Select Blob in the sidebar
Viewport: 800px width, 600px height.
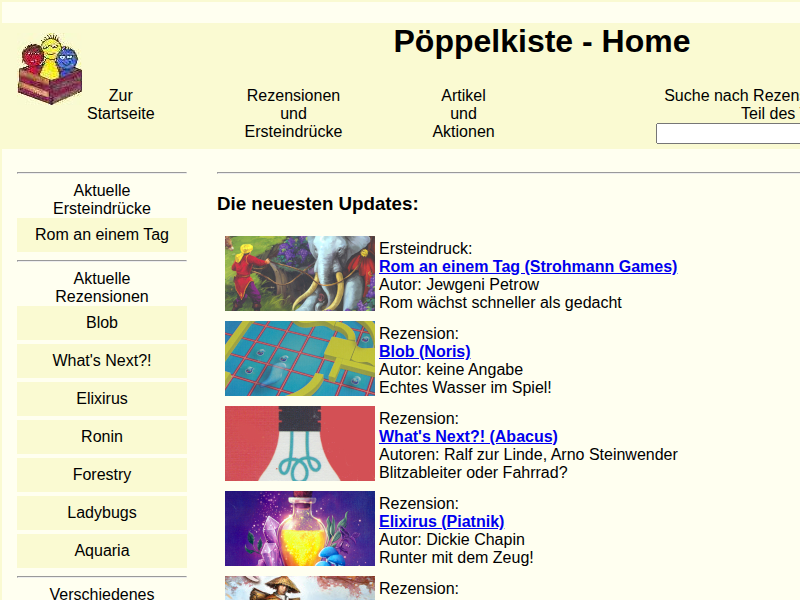[102, 323]
